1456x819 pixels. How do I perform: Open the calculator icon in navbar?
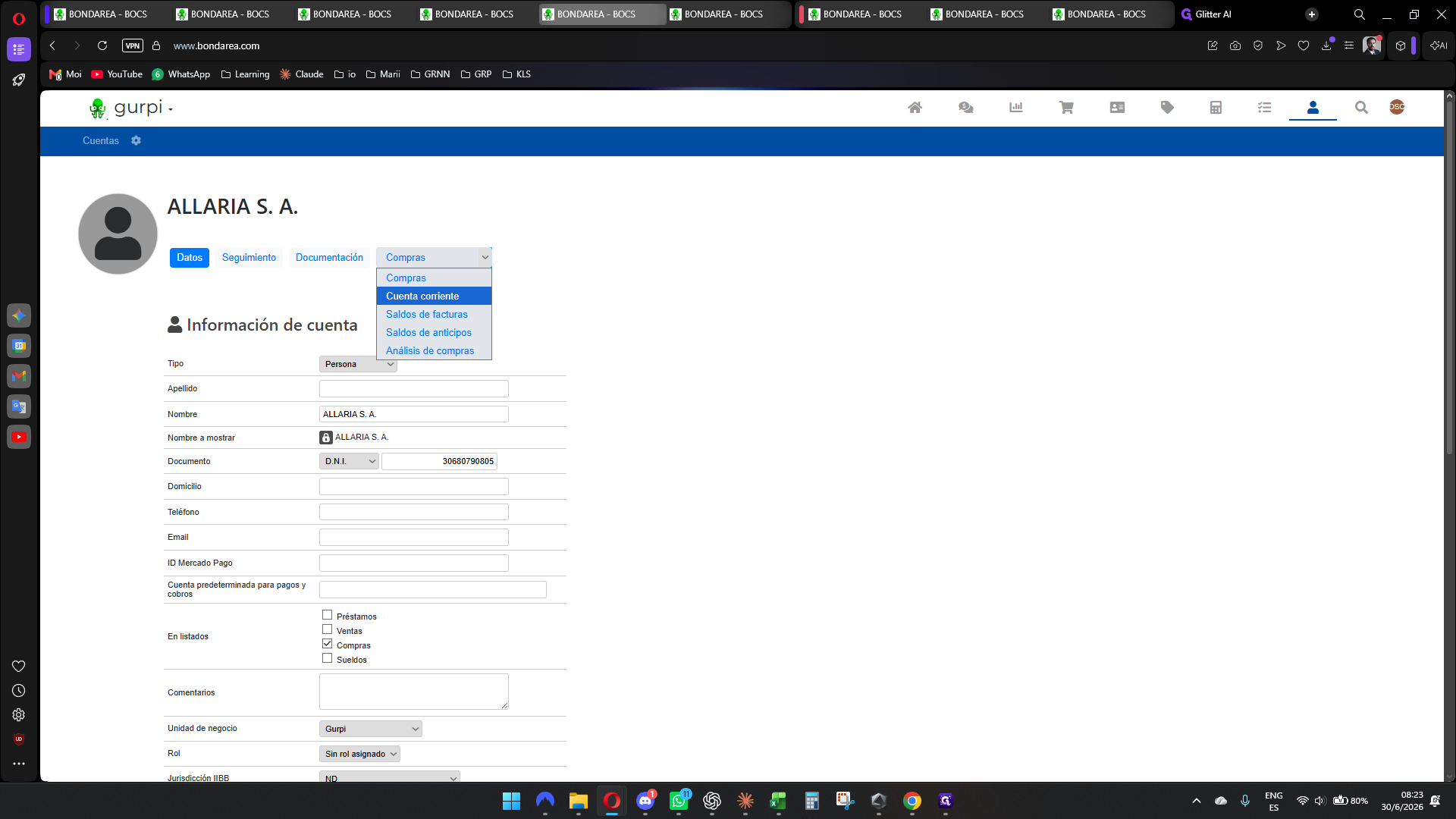pos(1216,108)
